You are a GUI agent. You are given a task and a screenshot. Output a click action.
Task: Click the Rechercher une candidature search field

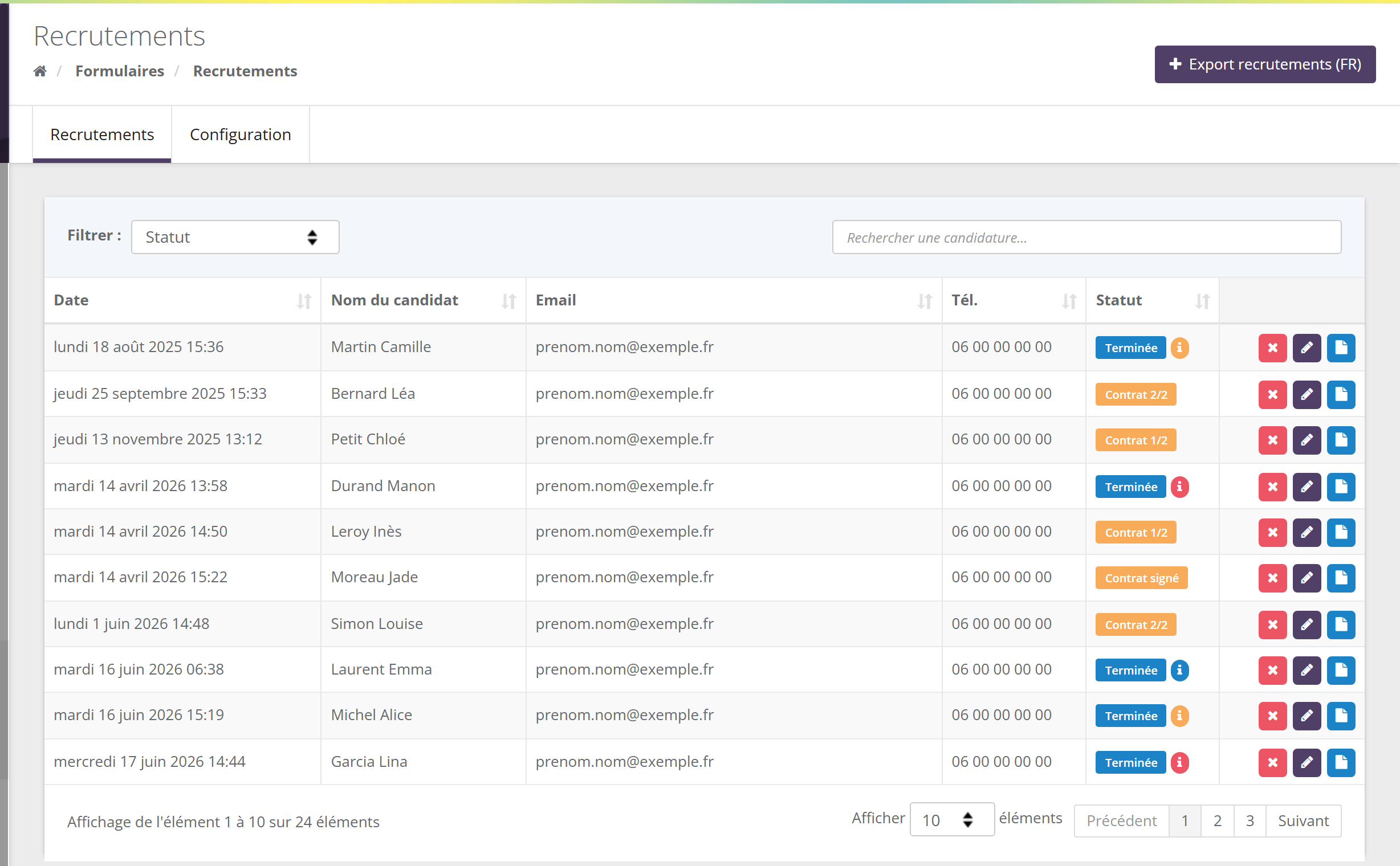pos(1086,237)
